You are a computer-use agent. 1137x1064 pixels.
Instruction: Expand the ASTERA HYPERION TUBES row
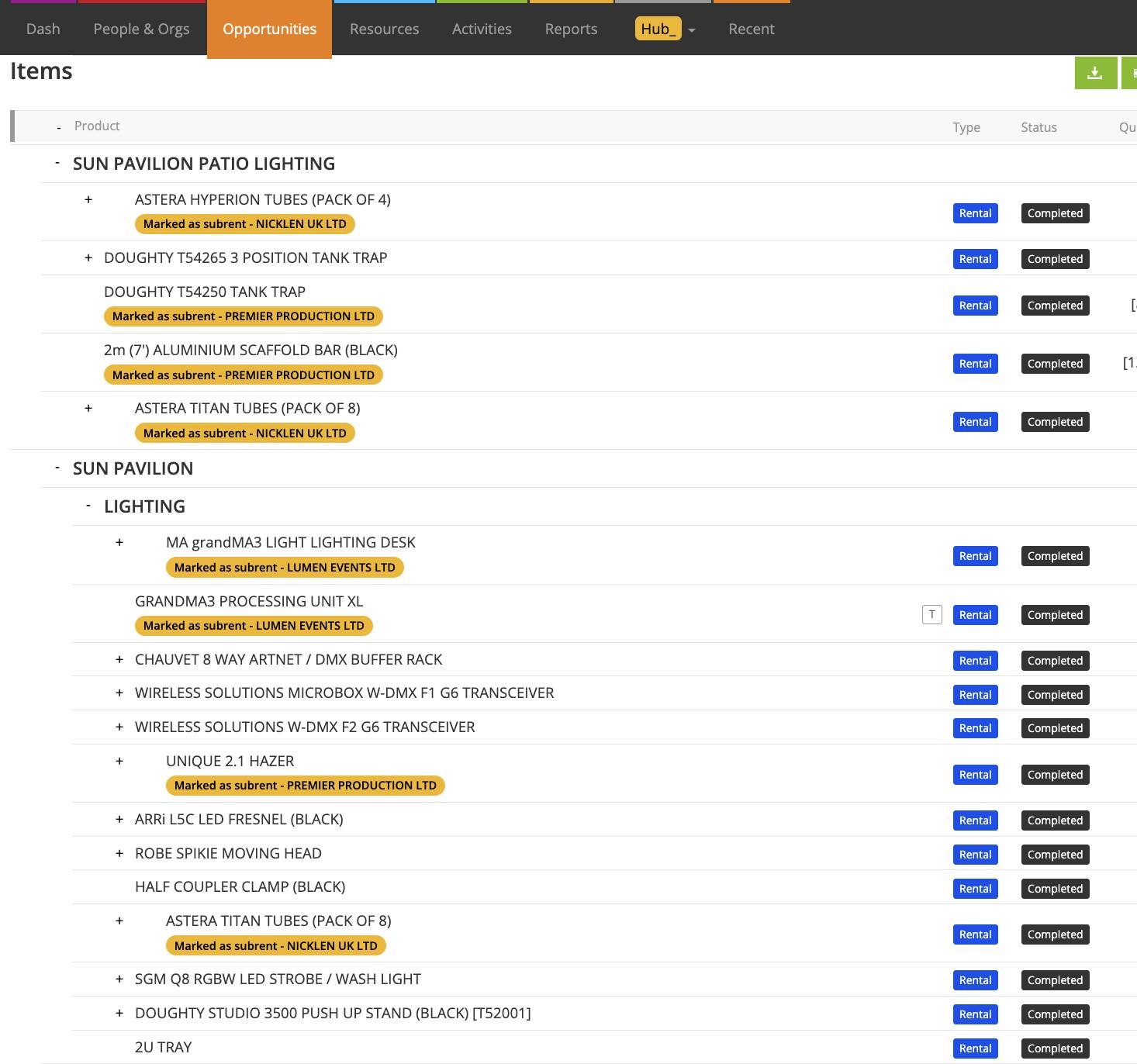click(88, 199)
